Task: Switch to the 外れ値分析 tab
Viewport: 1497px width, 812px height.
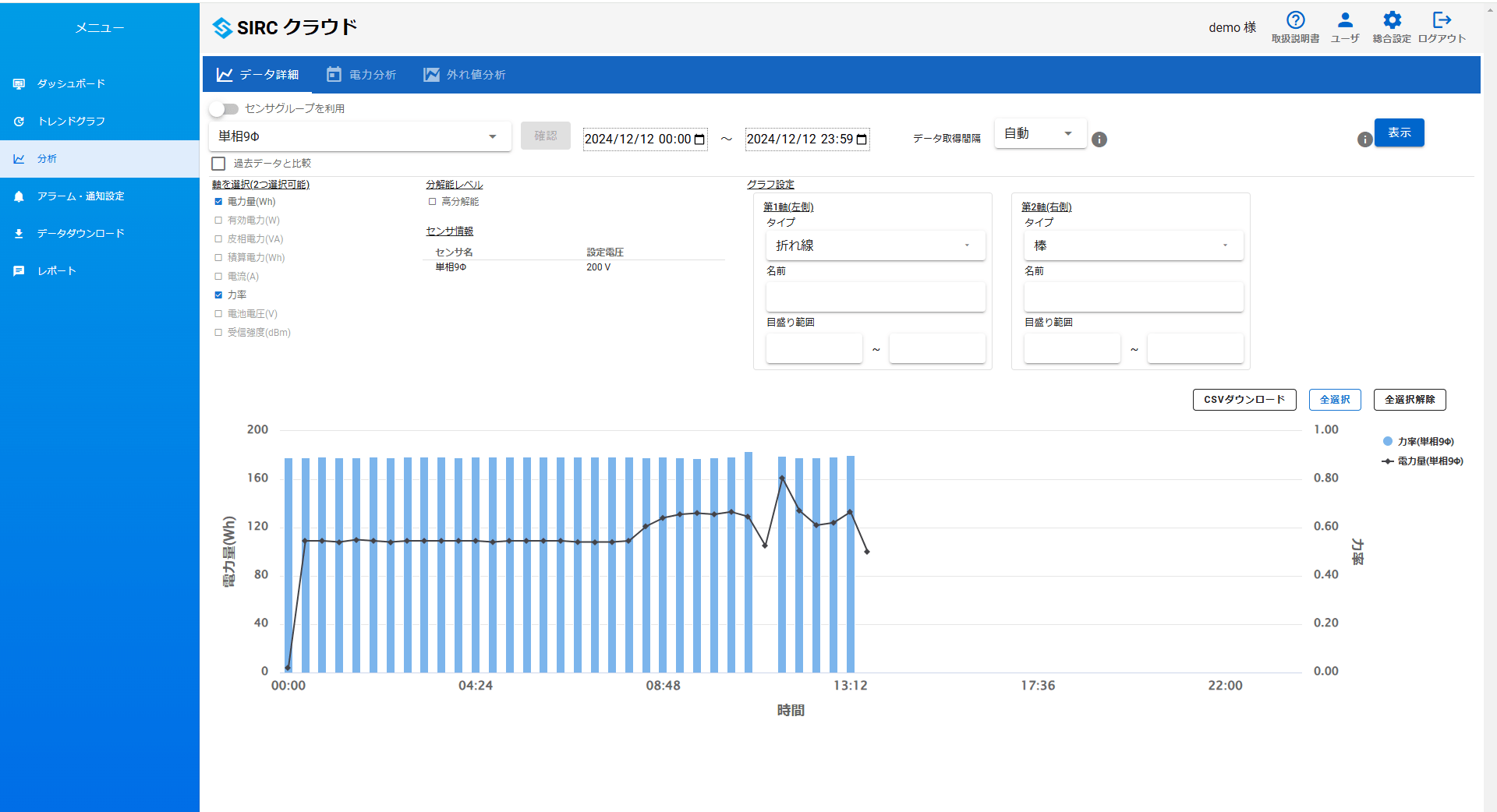Action: [464, 74]
